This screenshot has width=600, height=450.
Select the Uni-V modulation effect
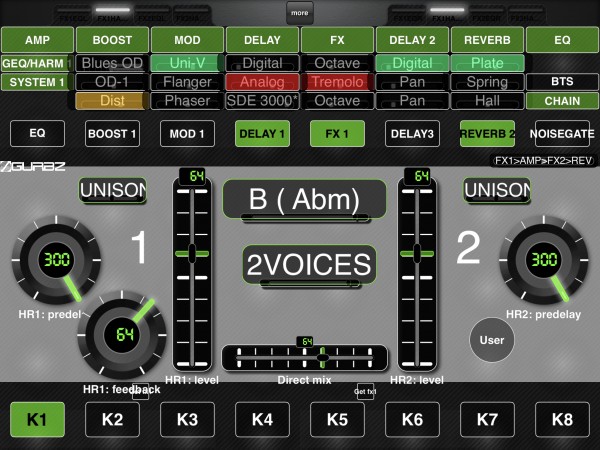[187, 63]
